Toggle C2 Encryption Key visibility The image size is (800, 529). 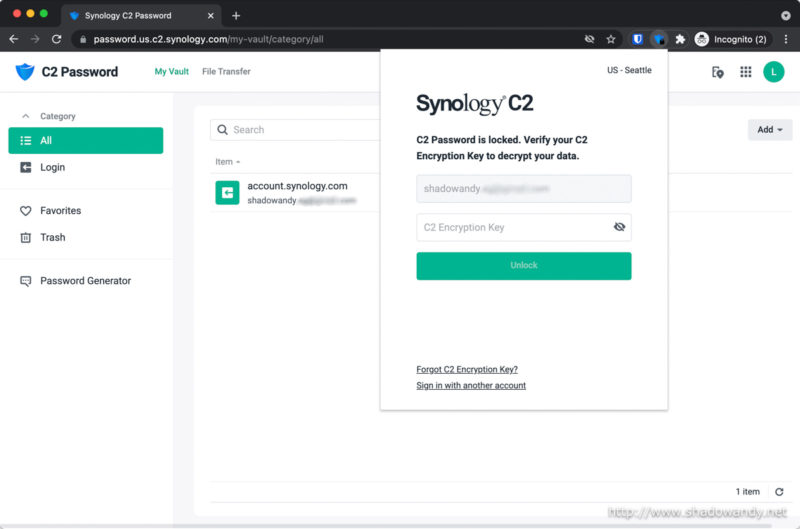[x=619, y=227]
